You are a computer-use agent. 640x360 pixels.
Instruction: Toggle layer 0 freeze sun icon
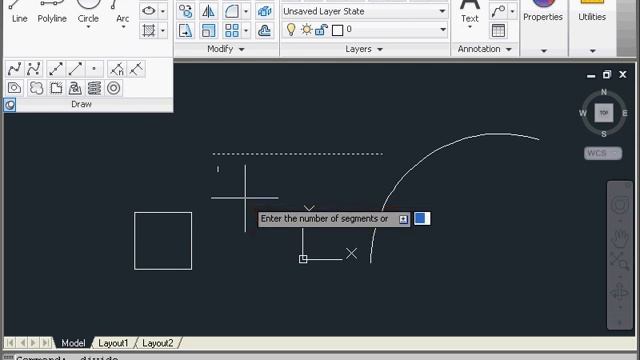pos(306,29)
